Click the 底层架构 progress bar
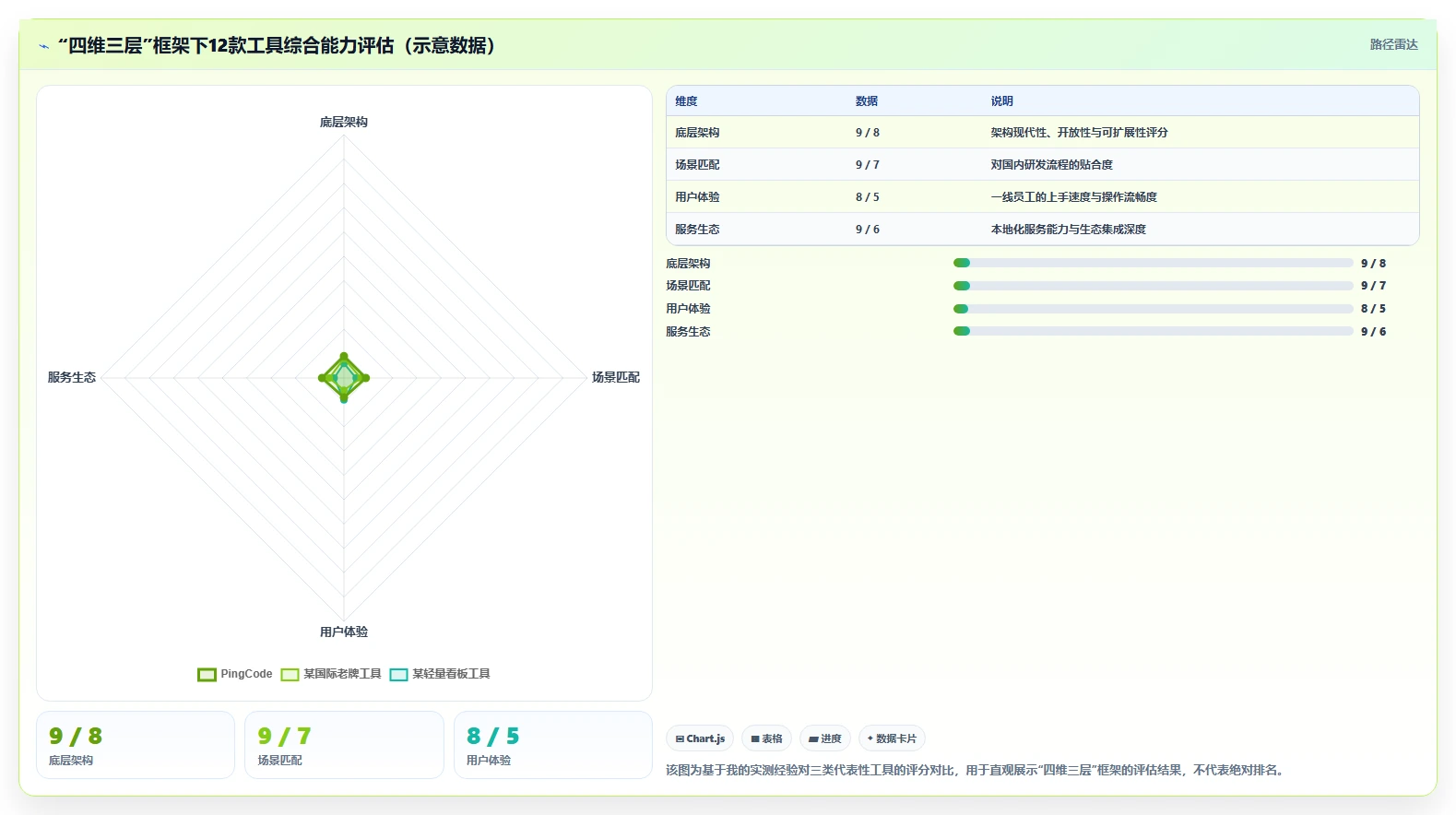1456x815 pixels. pyautogui.click(x=1153, y=263)
